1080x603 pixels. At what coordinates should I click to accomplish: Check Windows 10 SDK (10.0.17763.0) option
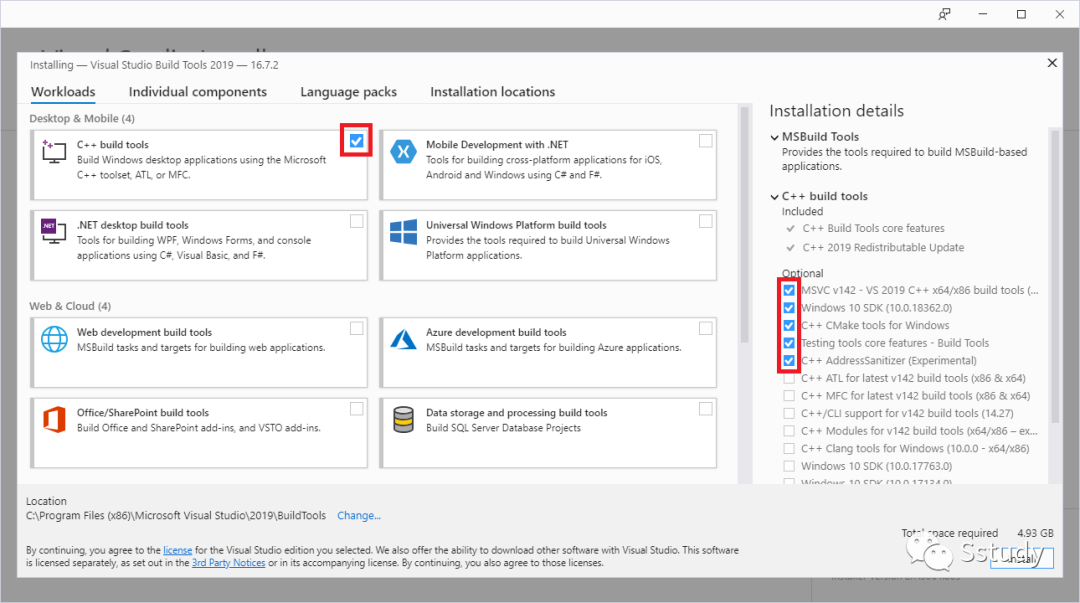click(x=789, y=466)
